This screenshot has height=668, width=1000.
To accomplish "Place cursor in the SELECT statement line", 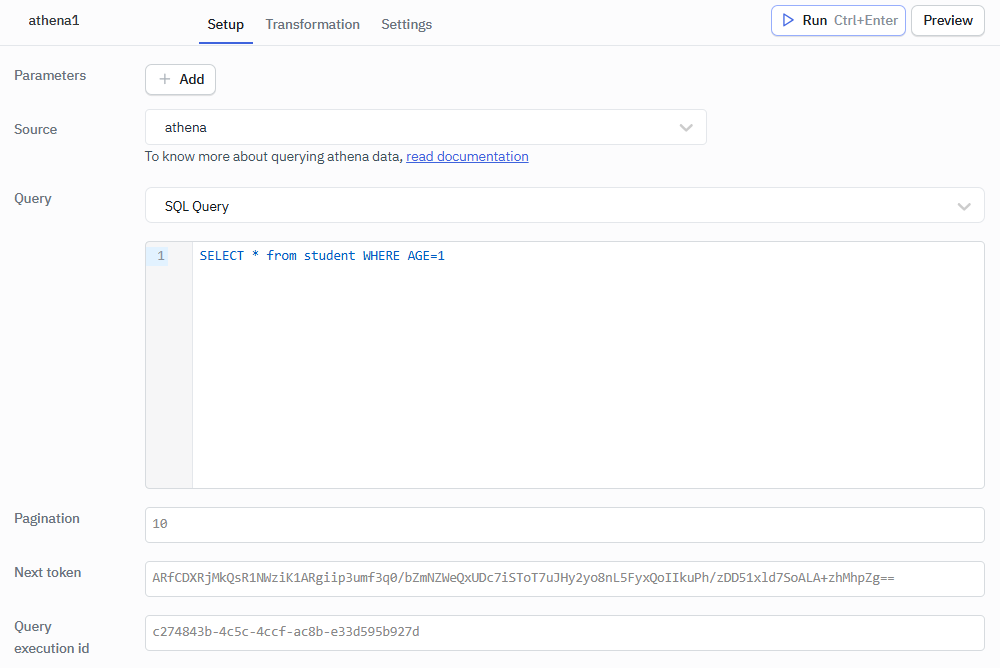I will pos(322,256).
